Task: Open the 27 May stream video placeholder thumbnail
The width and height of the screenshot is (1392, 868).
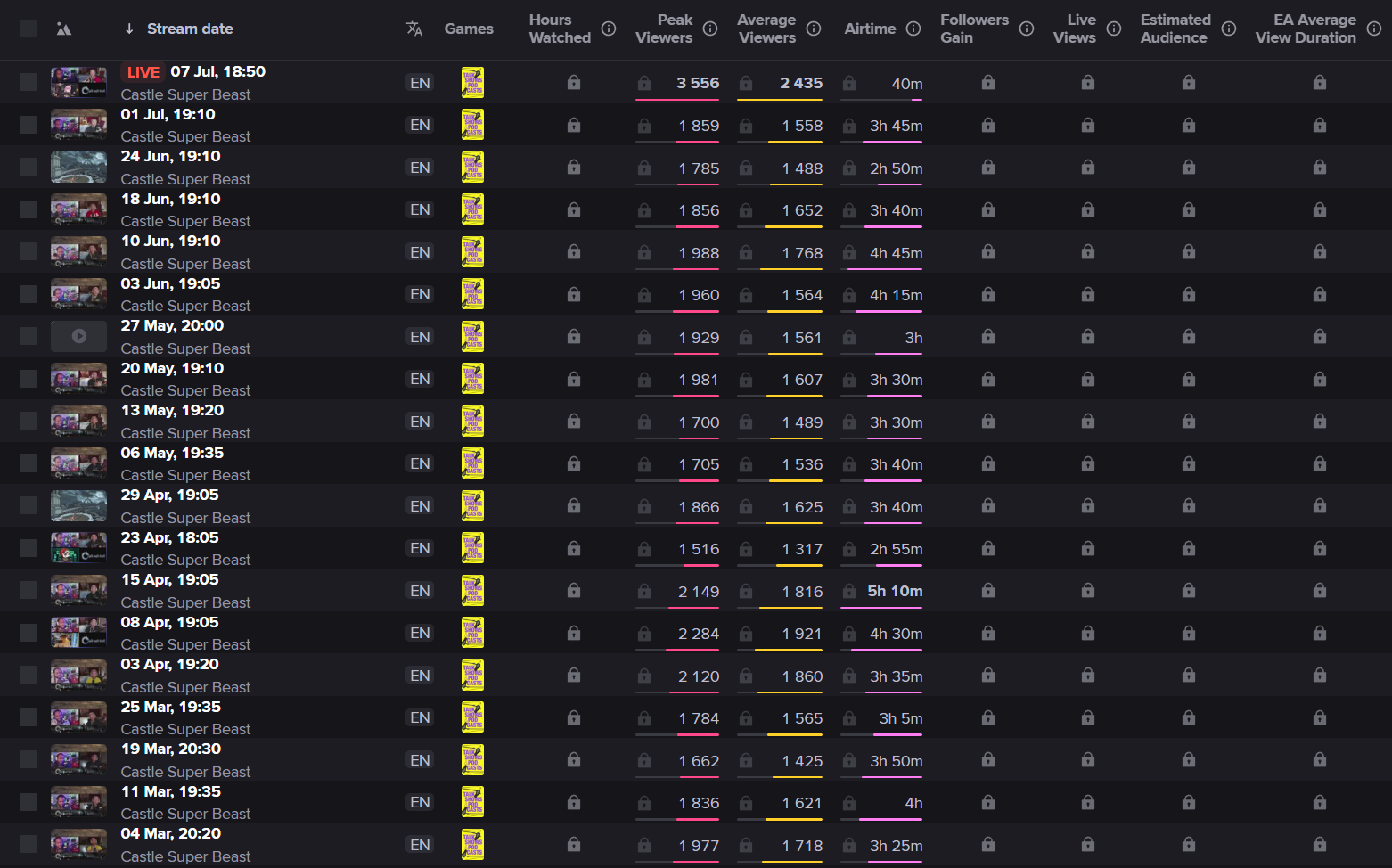Action: point(78,337)
